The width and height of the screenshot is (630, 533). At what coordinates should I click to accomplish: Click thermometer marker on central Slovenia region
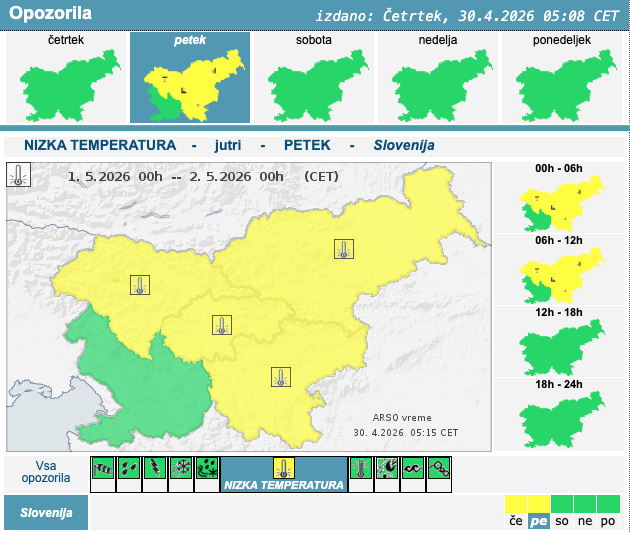pyautogui.click(x=221, y=325)
